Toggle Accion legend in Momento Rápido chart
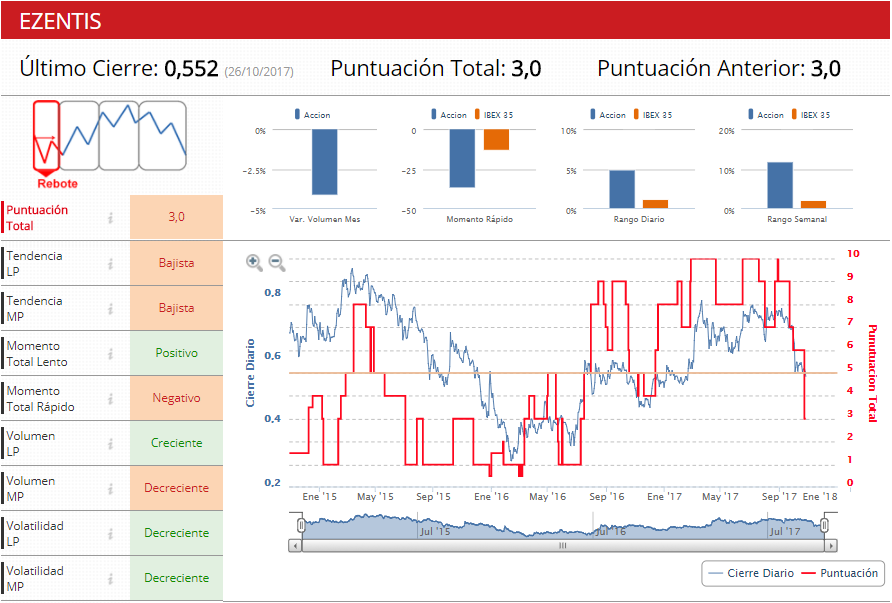The height and width of the screenshot is (603, 892). pyautogui.click(x=449, y=115)
